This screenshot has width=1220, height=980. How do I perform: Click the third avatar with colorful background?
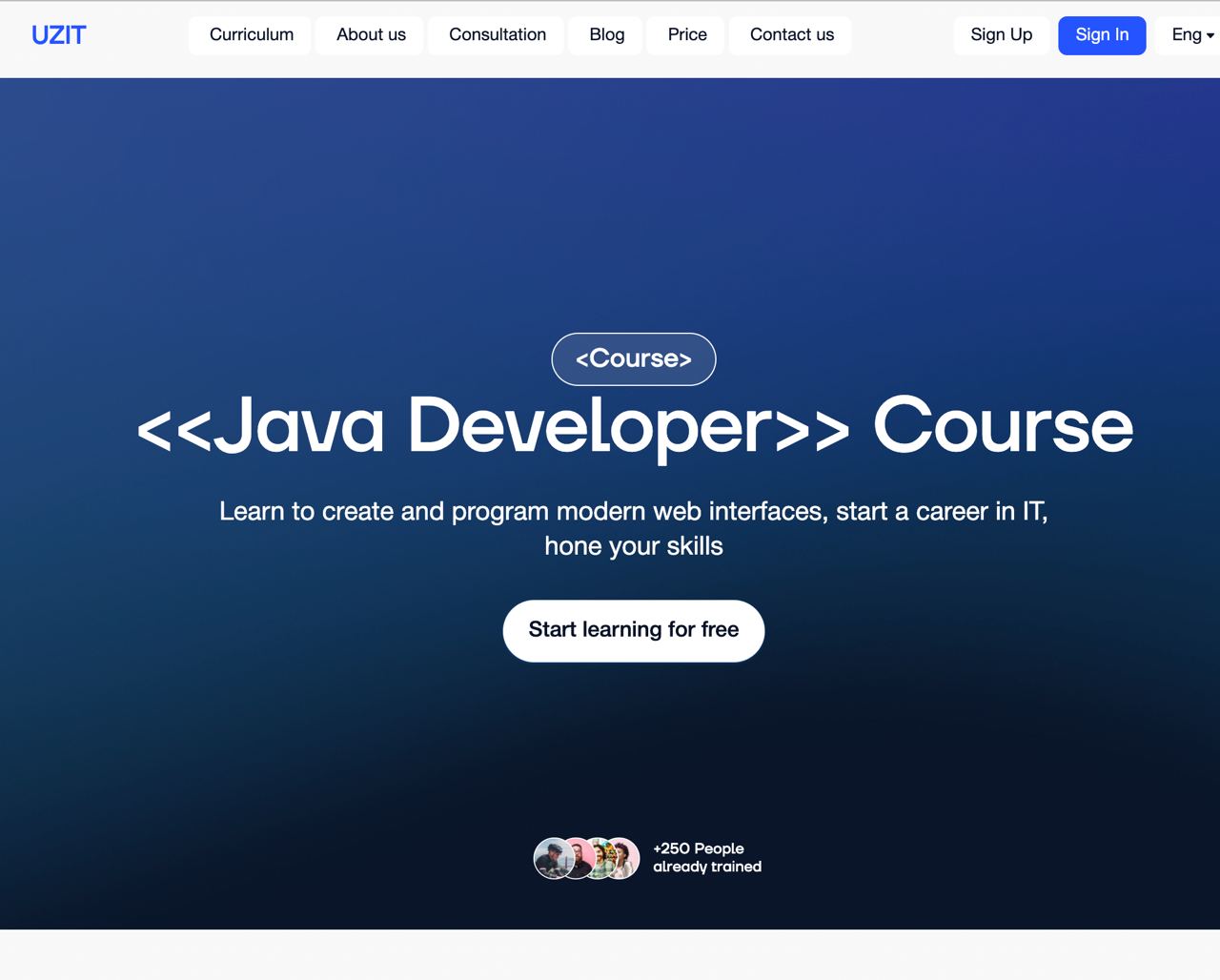tap(600, 858)
